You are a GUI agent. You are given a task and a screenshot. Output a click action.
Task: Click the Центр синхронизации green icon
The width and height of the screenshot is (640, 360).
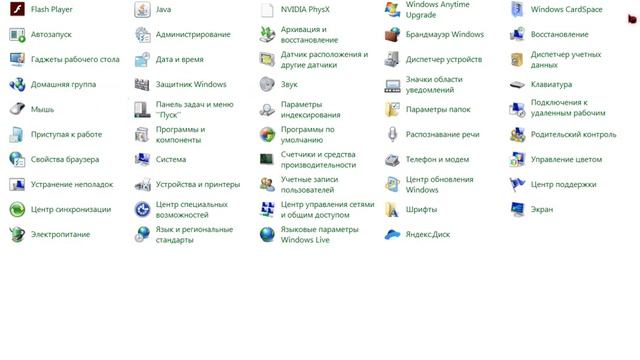17,209
